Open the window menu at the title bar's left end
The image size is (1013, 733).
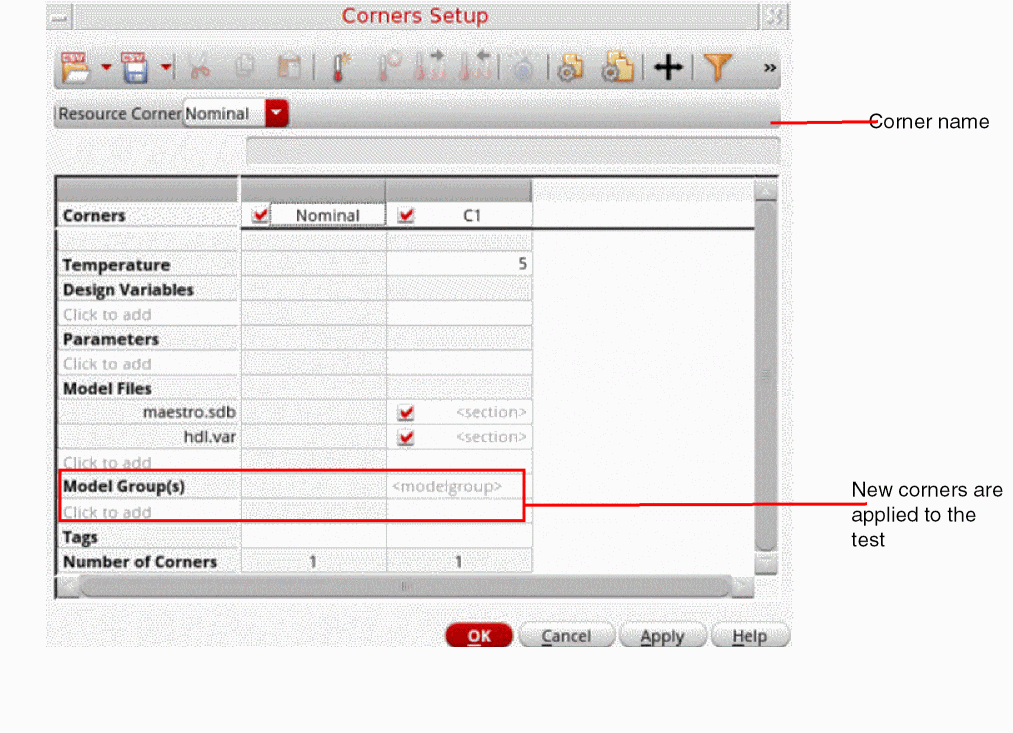[59, 17]
